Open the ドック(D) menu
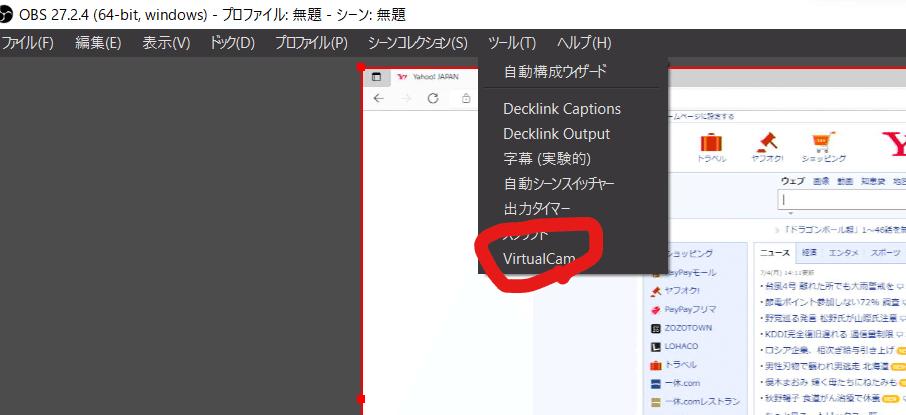 point(233,43)
